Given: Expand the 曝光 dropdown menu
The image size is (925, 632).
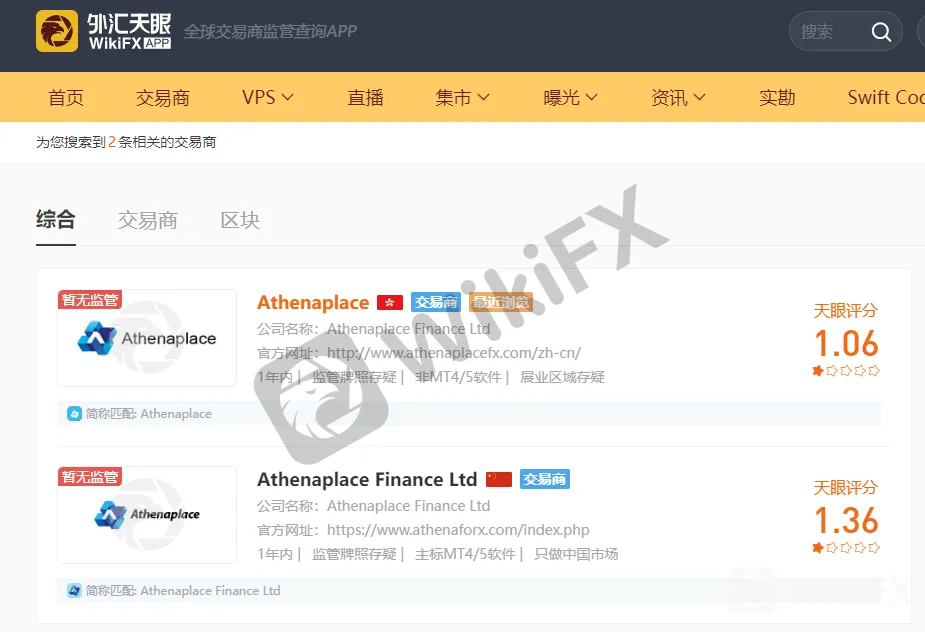Looking at the screenshot, I should pyautogui.click(x=570, y=97).
